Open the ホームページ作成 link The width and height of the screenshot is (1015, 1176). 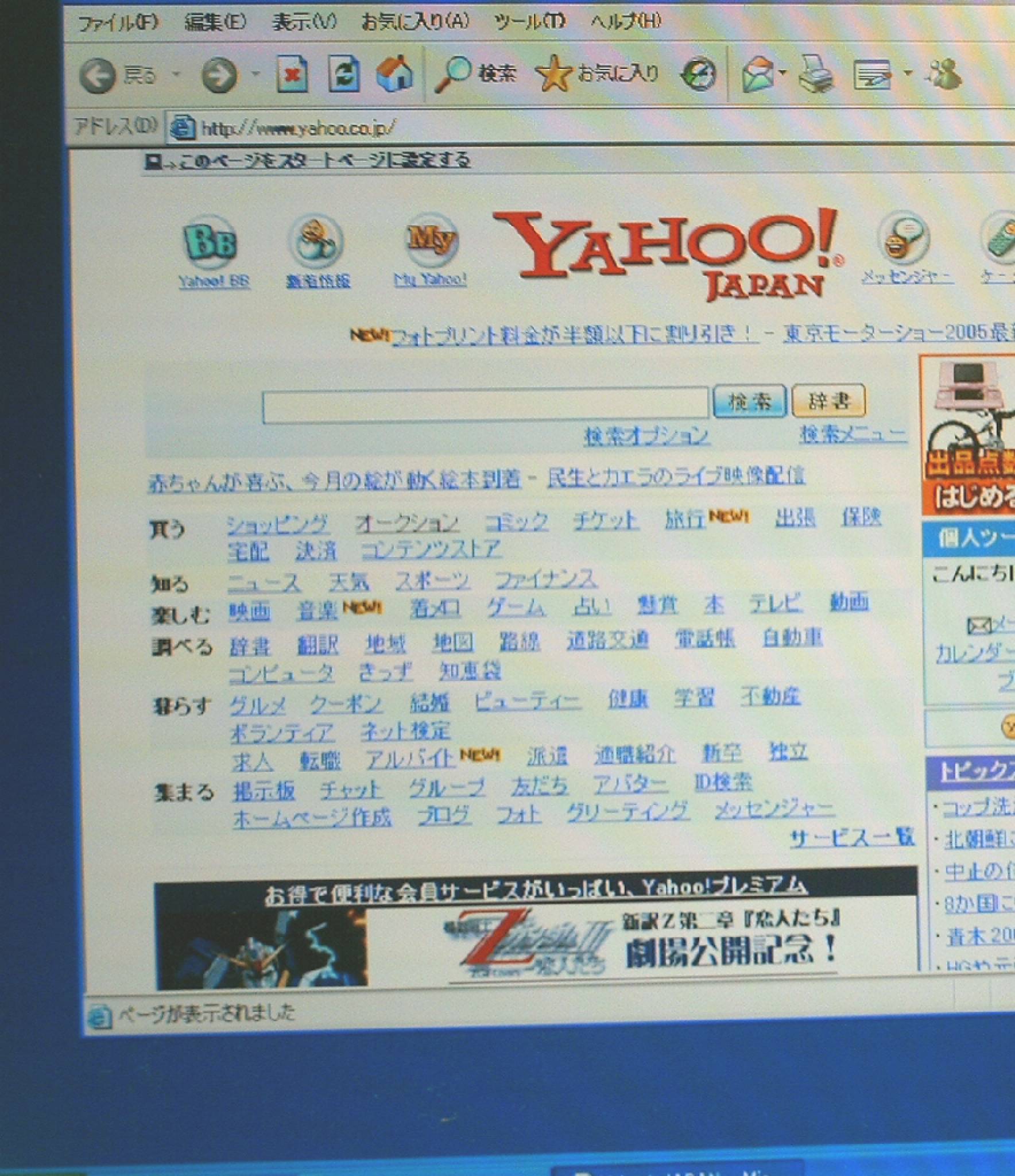pos(312,818)
